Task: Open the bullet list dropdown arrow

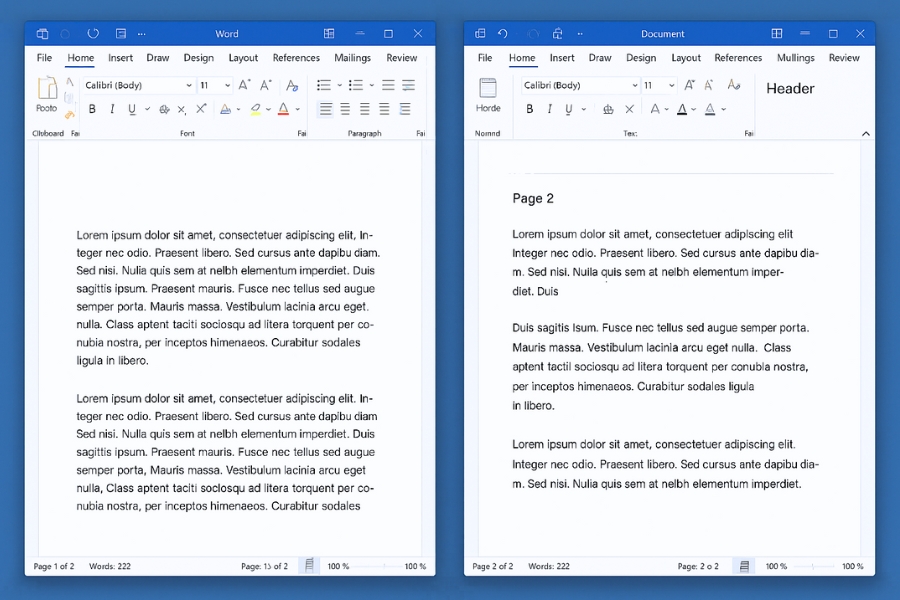Action: 341,85
